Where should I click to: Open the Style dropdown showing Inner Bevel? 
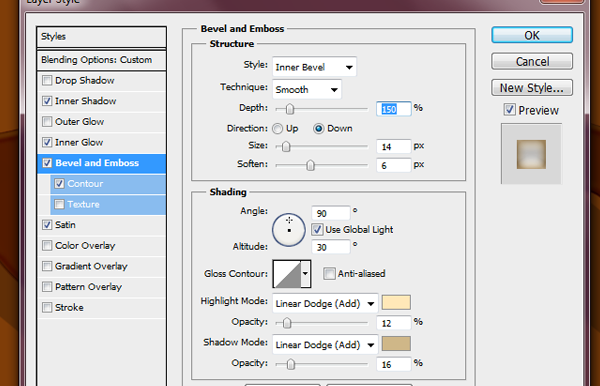pyautogui.click(x=315, y=67)
